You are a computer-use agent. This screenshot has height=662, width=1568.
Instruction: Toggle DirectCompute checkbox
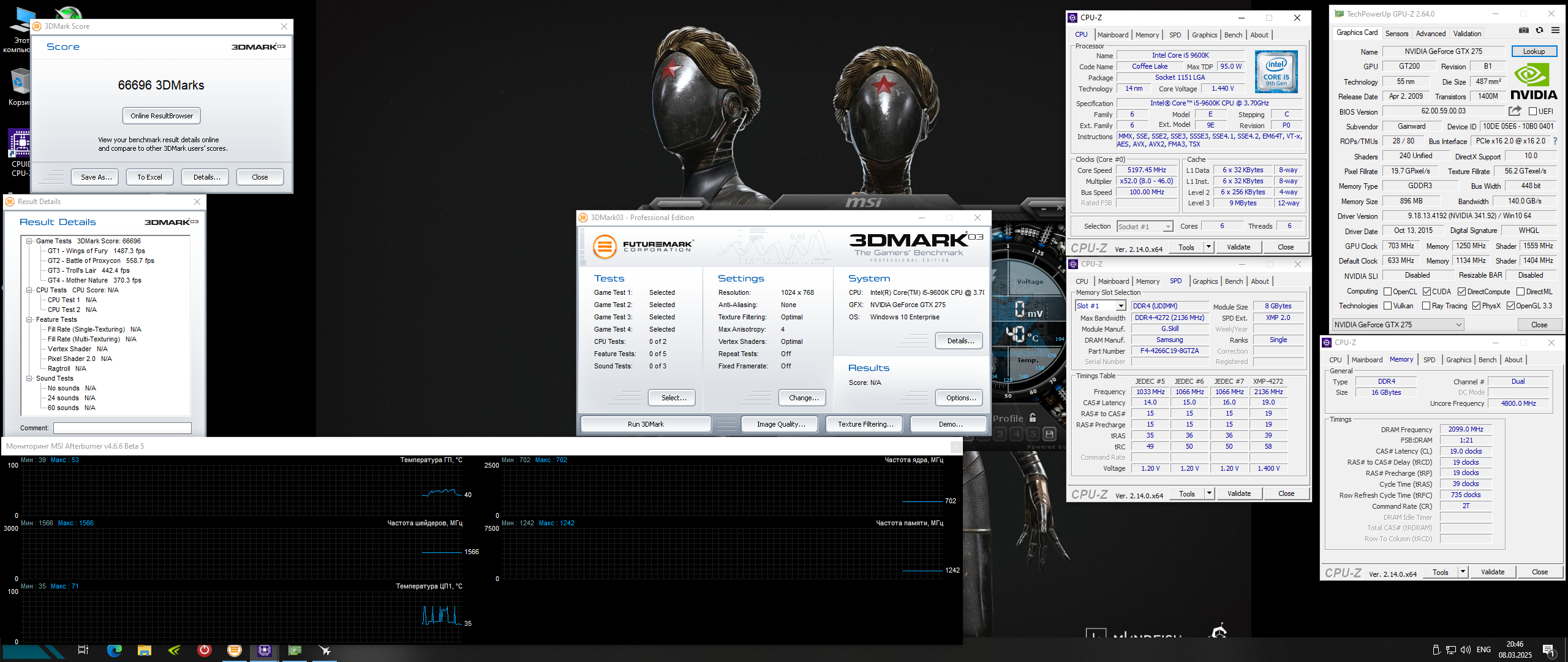pos(1461,292)
